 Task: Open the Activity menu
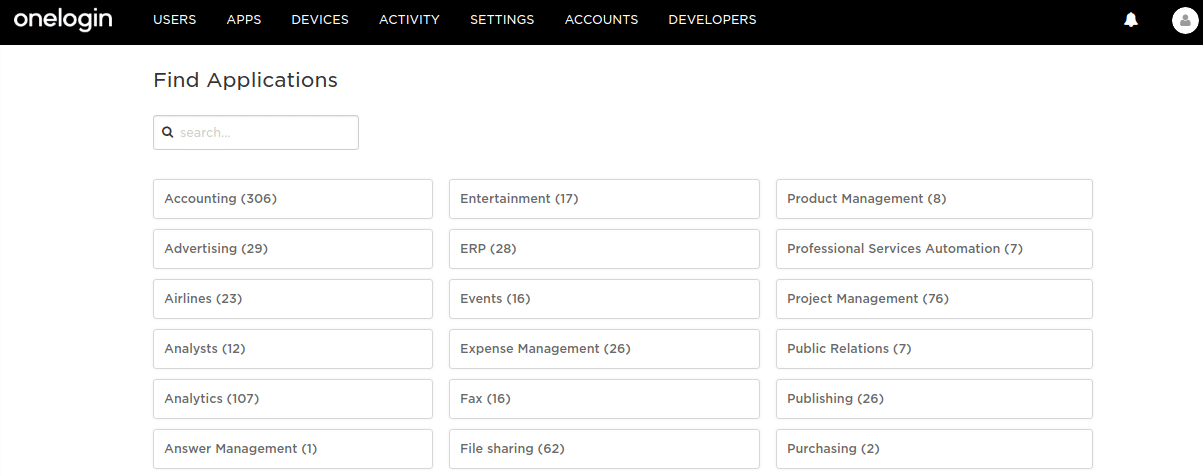[x=409, y=20]
